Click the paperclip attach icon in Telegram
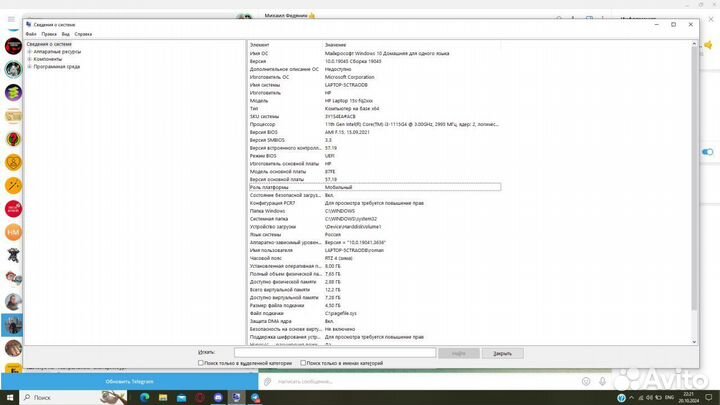This screenshot has height=405, width=720. 267,381
